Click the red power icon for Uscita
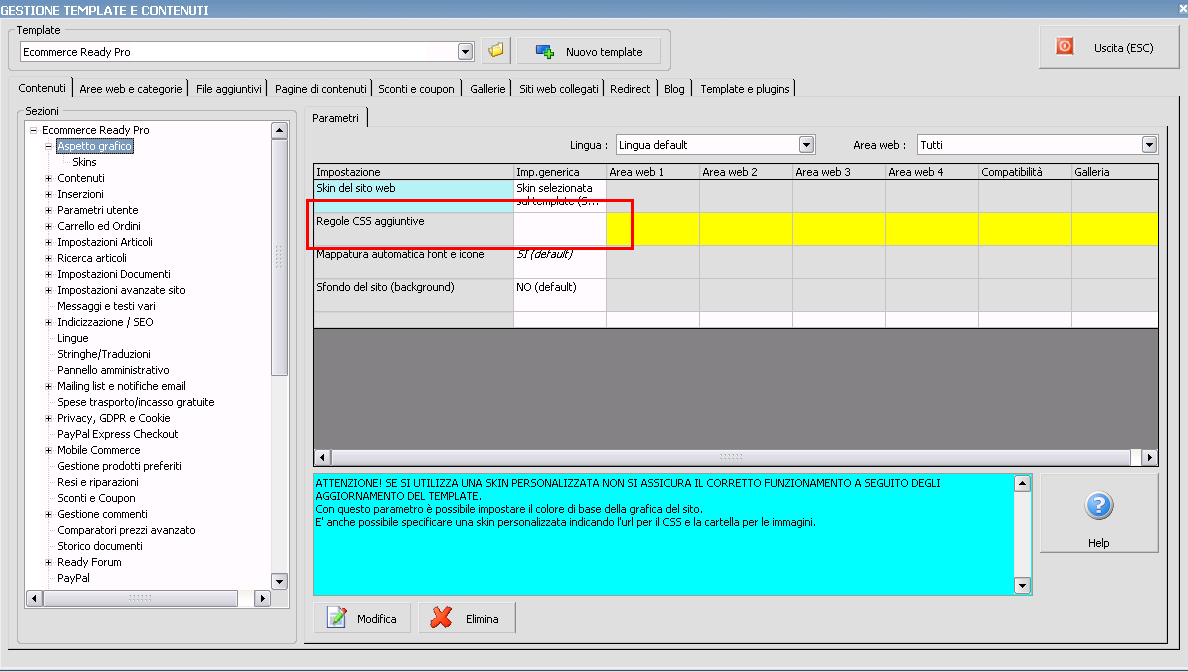 (x=1065, y=47)
